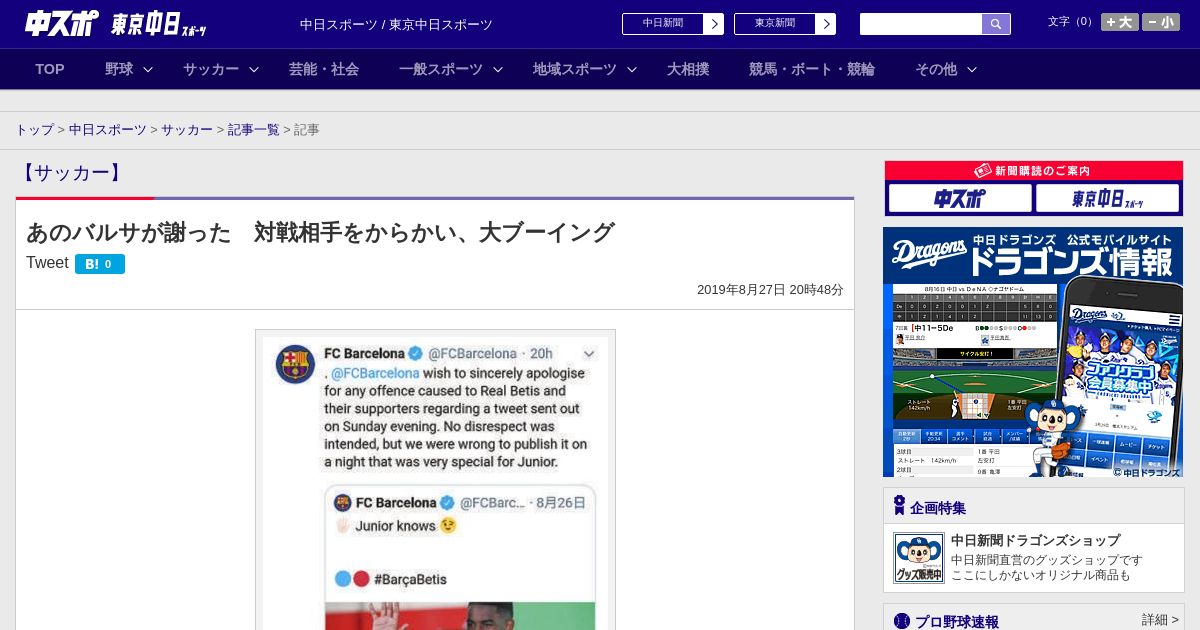This screenshot has width=1200, height=630.
Task: Click the magnifier search button
Action: point(996,24)
